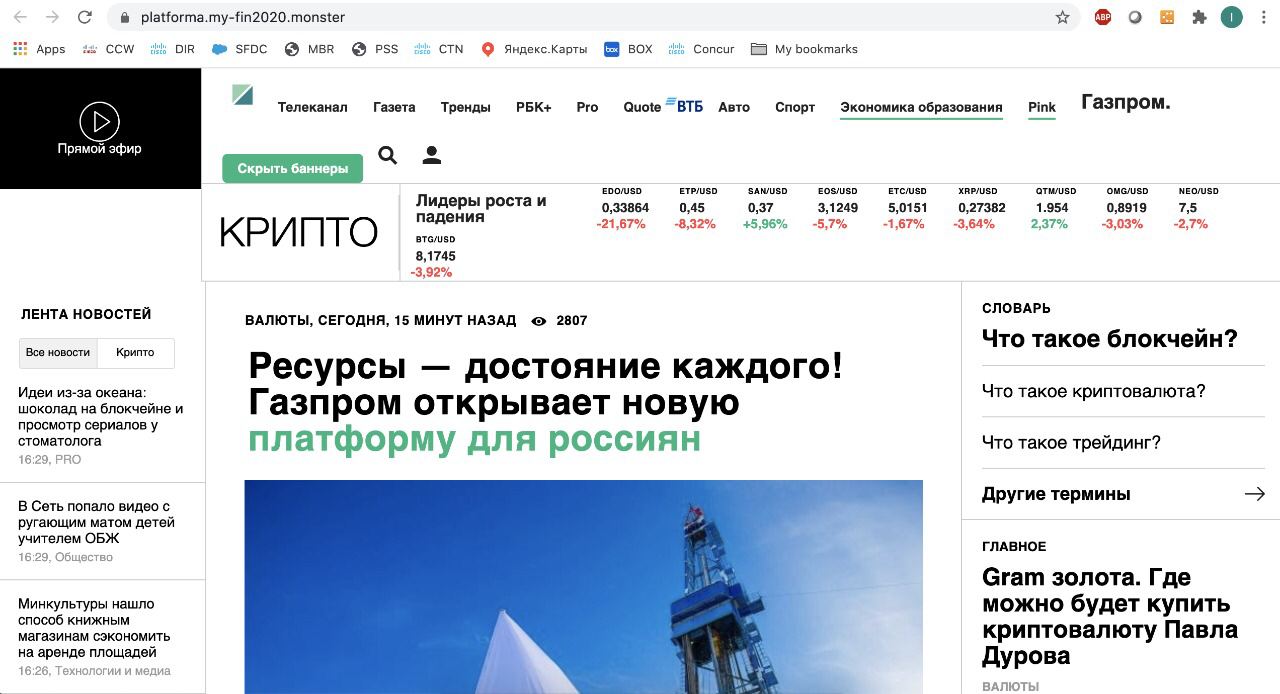Open the MBR bookmark
The width and height of the screenshot is (1280, 694).
tap(309, 49)
